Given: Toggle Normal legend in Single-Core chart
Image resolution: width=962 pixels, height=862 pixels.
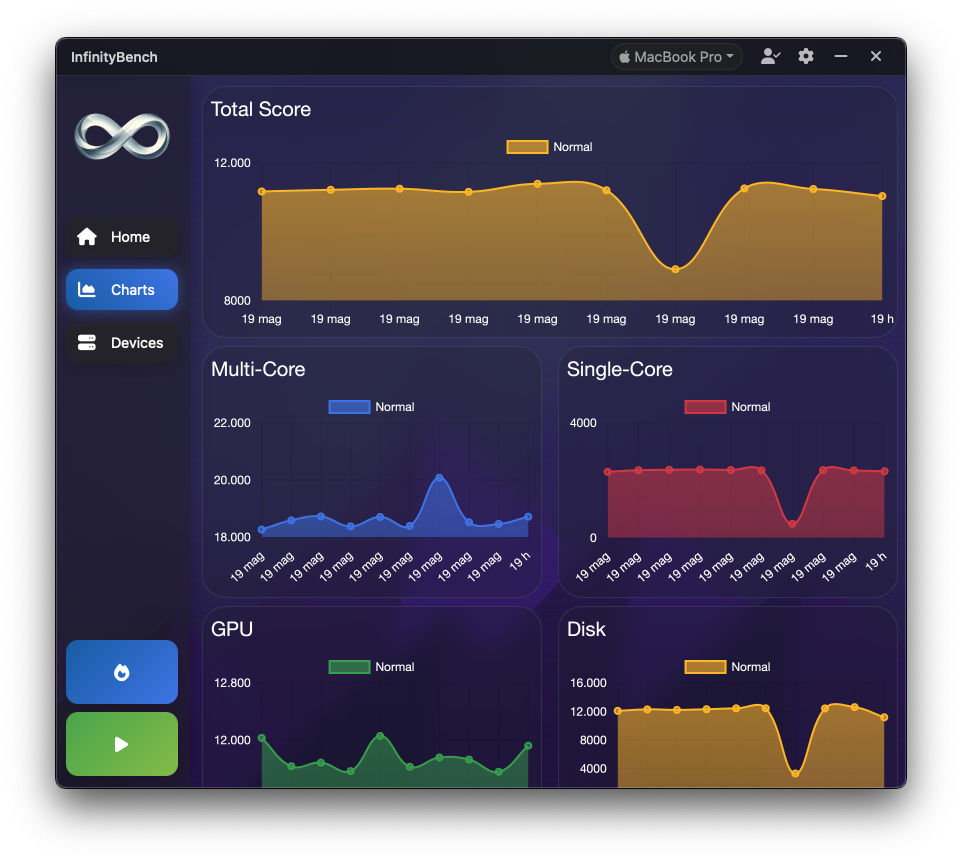Looking at the screenshot, I should point(727,407).
